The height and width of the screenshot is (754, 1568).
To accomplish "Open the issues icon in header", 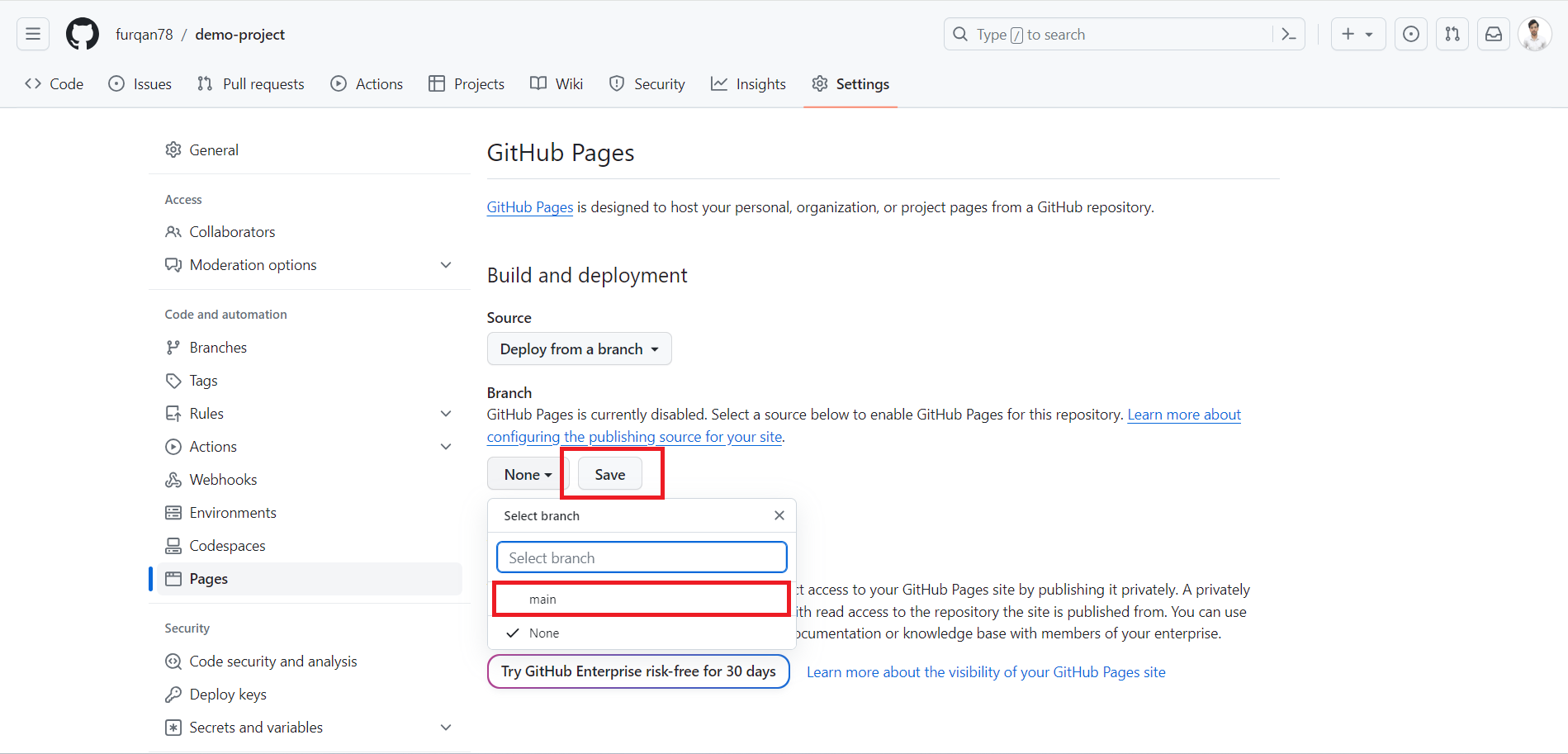I will click(1411, 34).
